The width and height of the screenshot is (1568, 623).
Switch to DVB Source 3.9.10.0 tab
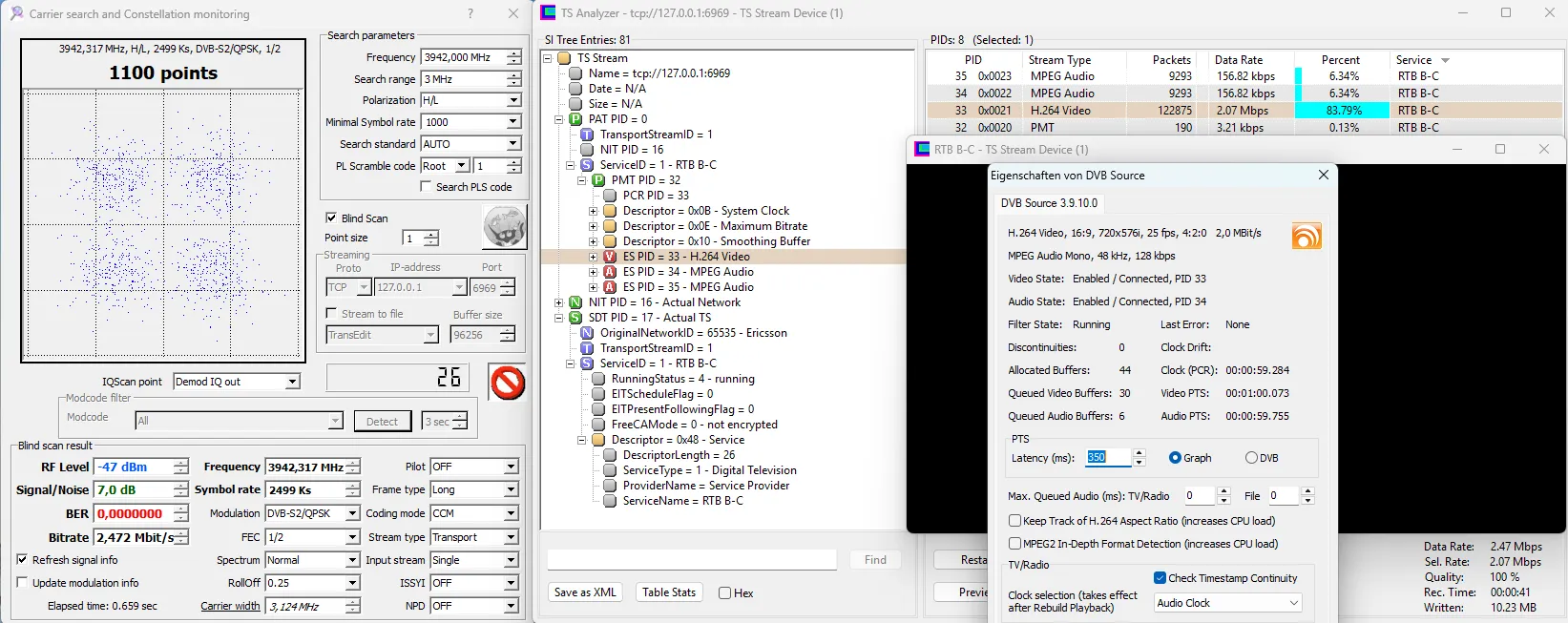pyautogui.click(x=1048, y=203)
